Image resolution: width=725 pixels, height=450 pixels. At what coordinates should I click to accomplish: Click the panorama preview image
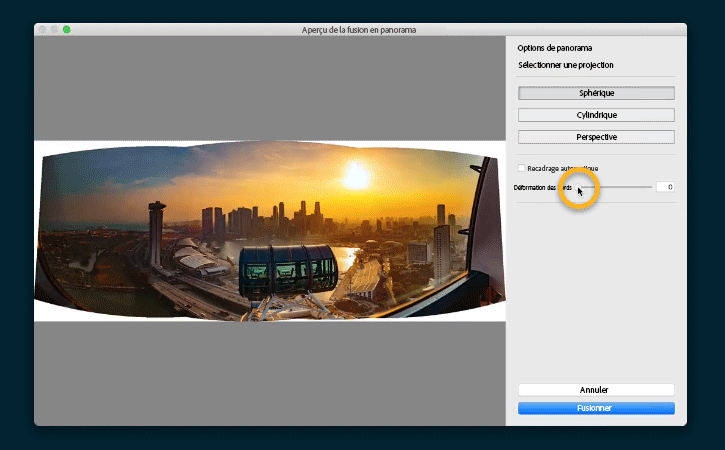click(270, 231)
